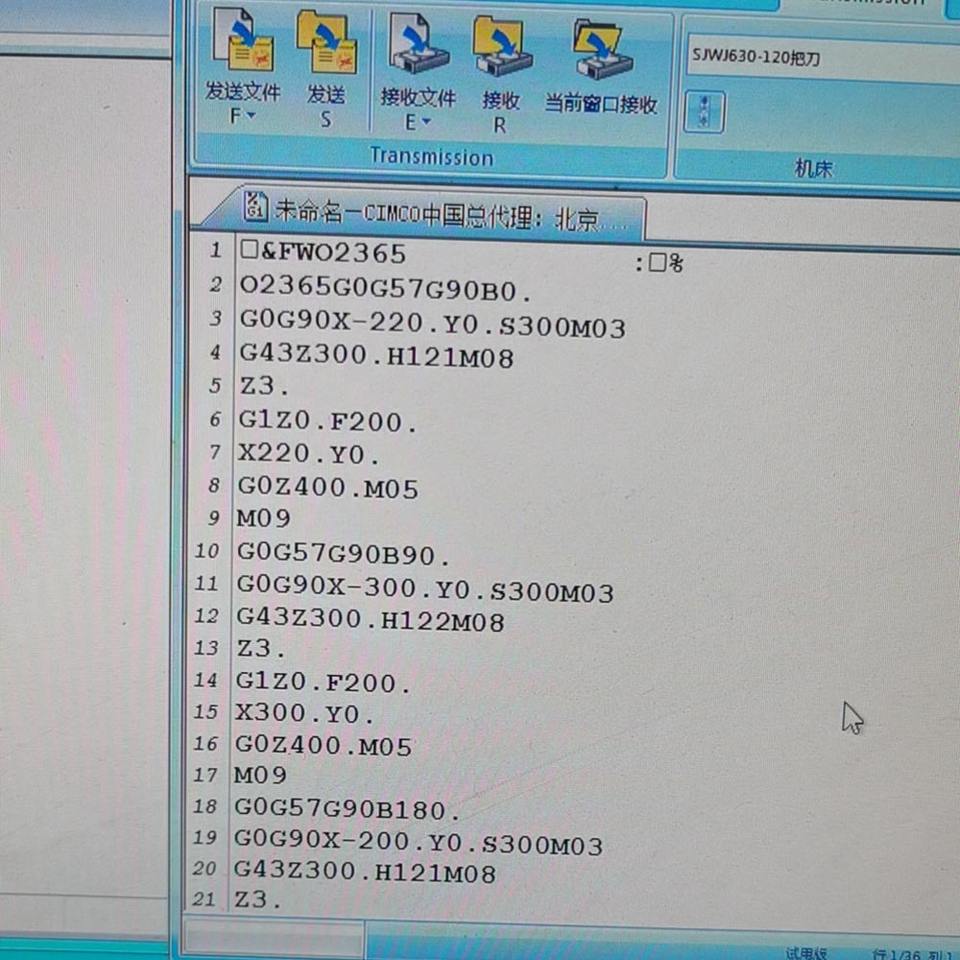This screenshot has width=960, height=960.
Task: Click line 4 G43Z300.H121M08
Action: pyautogui.click(x=376, y=356)
